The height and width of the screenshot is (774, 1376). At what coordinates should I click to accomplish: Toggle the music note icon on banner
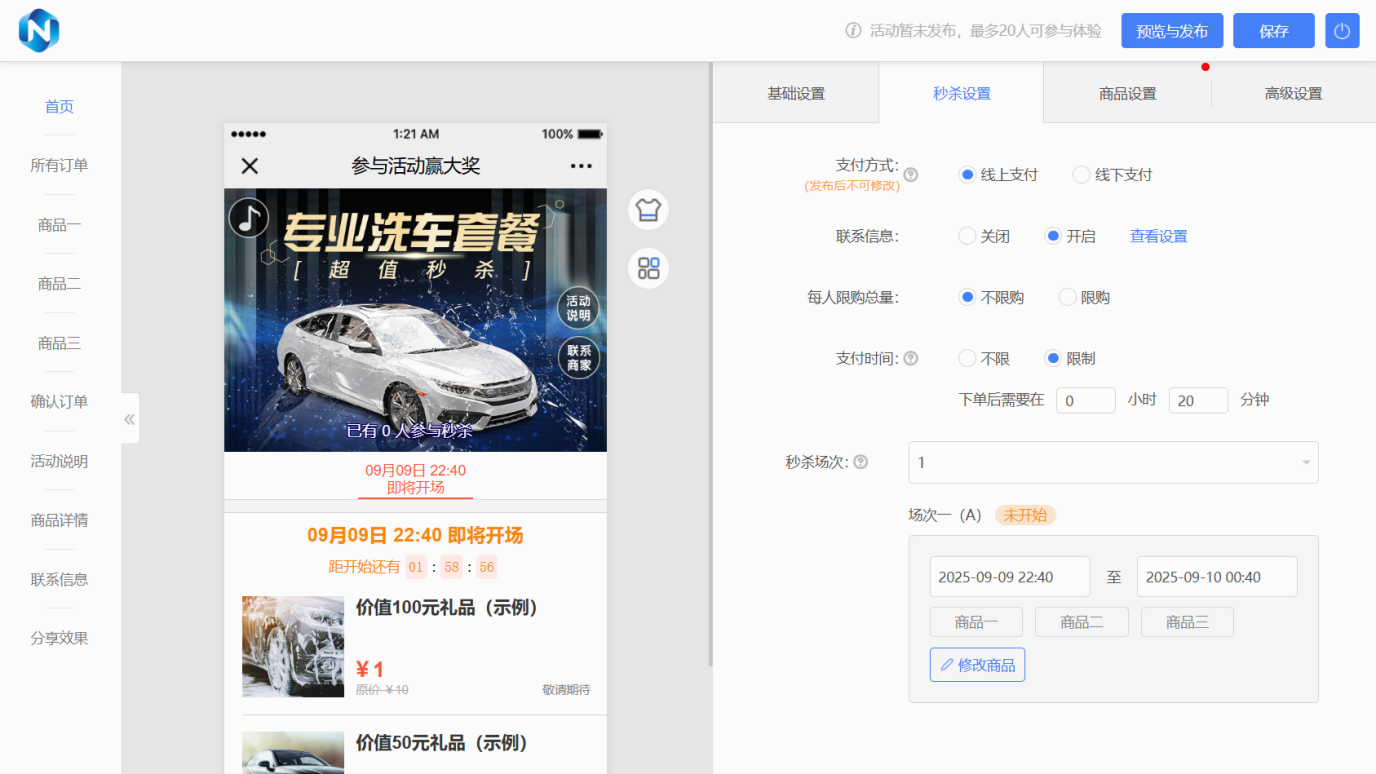click(248, 217)
